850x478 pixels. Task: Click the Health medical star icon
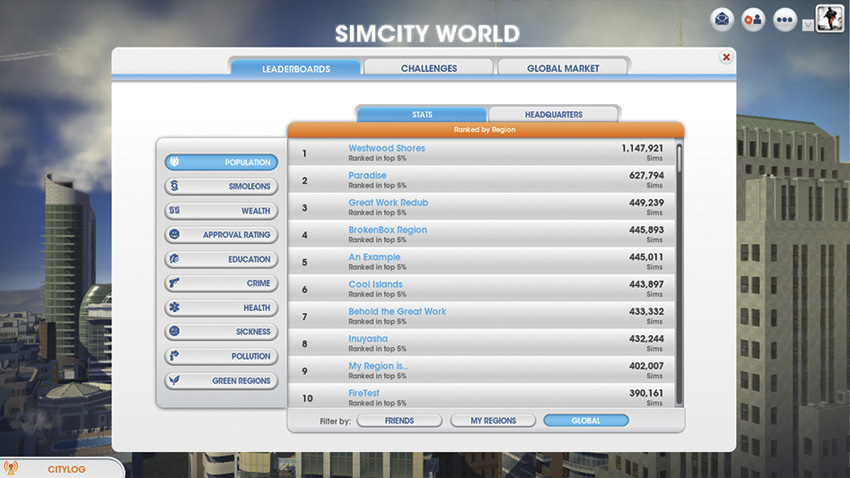[174, 307]
